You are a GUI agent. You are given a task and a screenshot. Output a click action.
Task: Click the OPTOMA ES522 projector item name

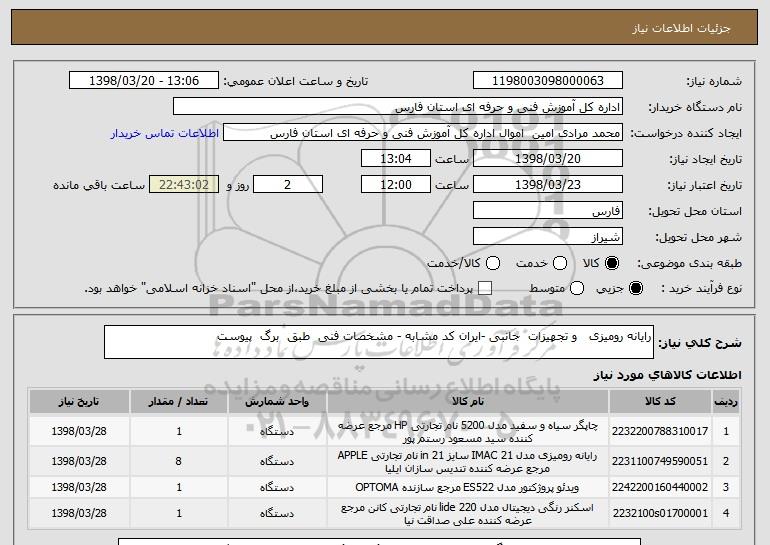click(468, 487)
